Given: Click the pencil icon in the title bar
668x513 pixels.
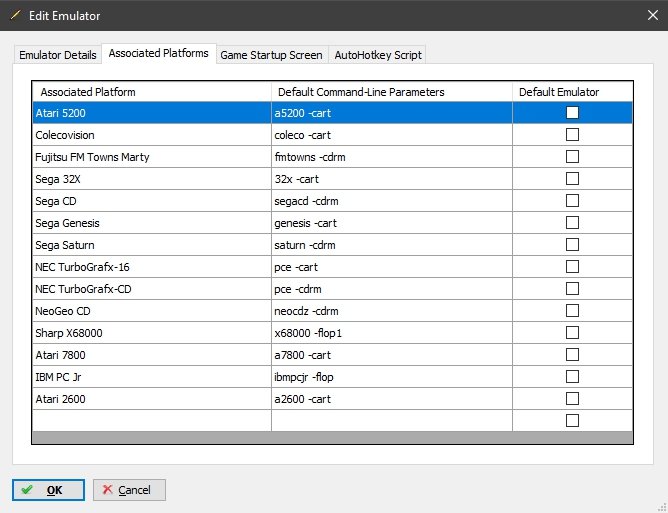Looking at the screenshot, I should pos(15,15).
